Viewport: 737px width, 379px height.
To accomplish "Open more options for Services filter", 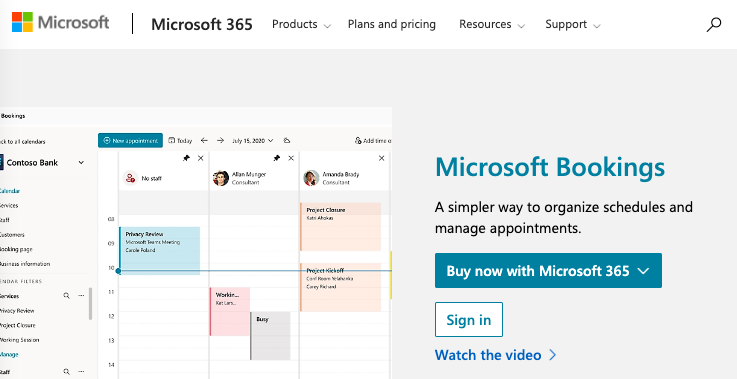I will pyautogui.click(x=81, y=296).
